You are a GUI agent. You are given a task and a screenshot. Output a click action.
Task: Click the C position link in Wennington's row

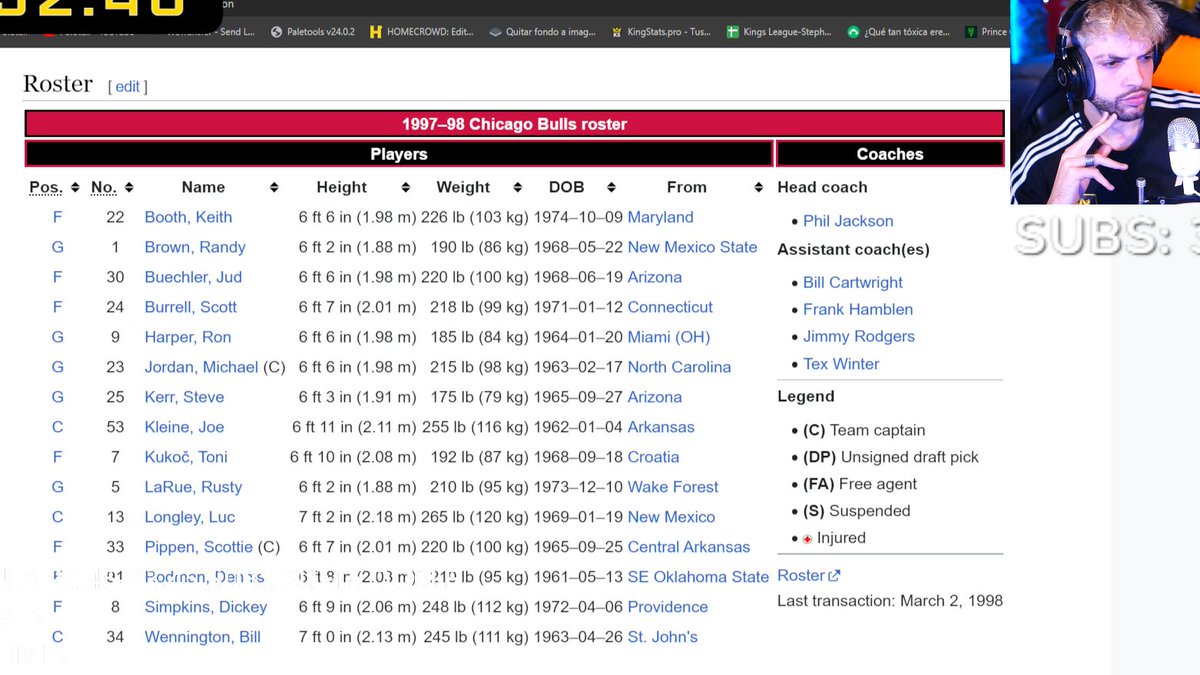[x=57, y=637]
